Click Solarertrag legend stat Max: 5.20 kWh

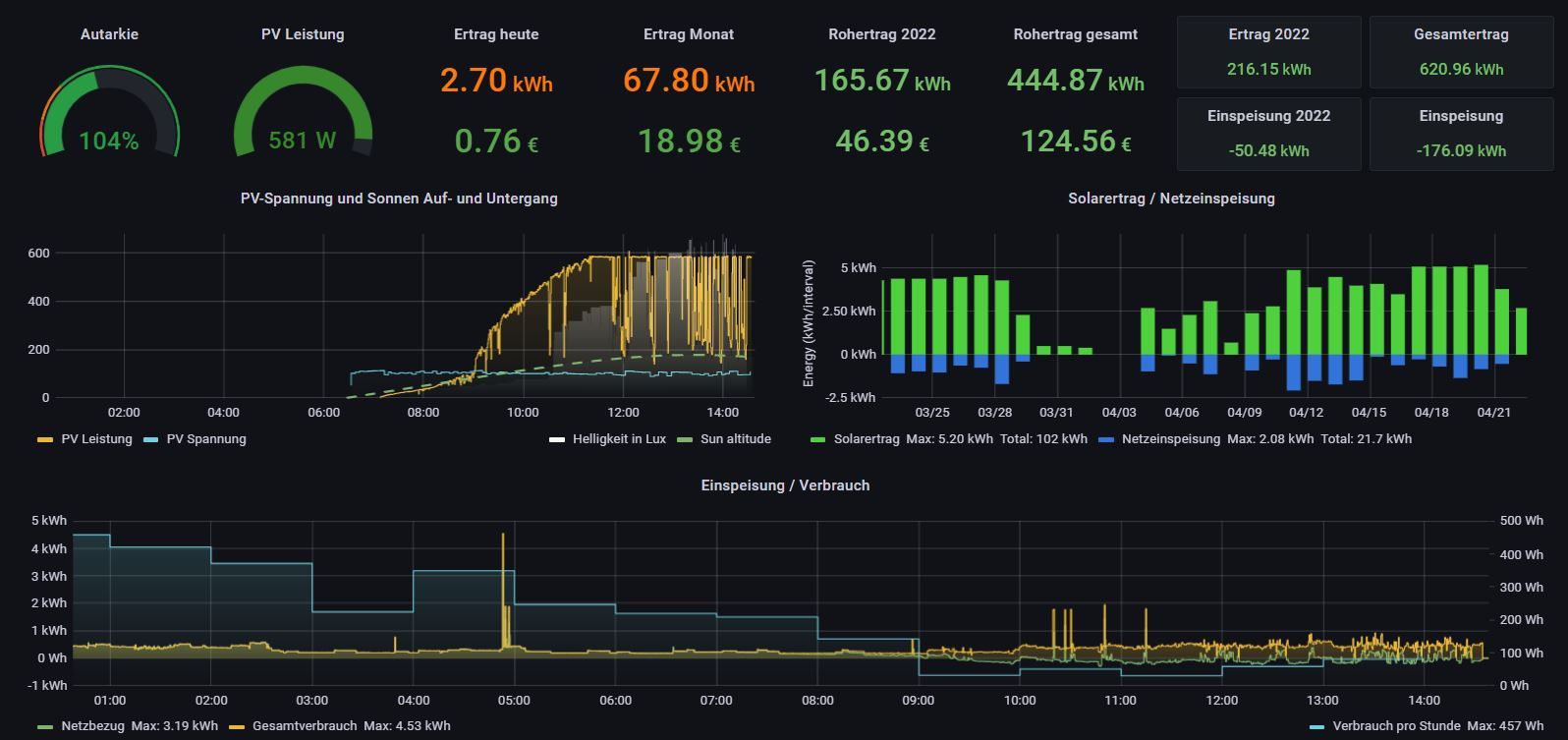pos(949,439)
